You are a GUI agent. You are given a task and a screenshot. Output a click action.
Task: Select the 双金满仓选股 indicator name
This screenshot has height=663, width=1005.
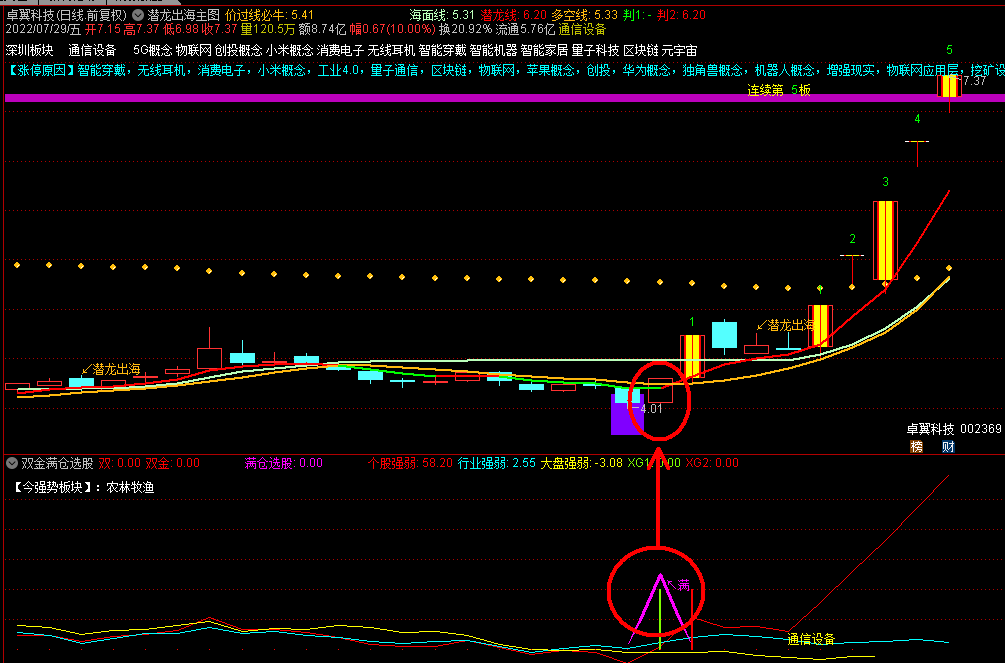pos(58,463)
